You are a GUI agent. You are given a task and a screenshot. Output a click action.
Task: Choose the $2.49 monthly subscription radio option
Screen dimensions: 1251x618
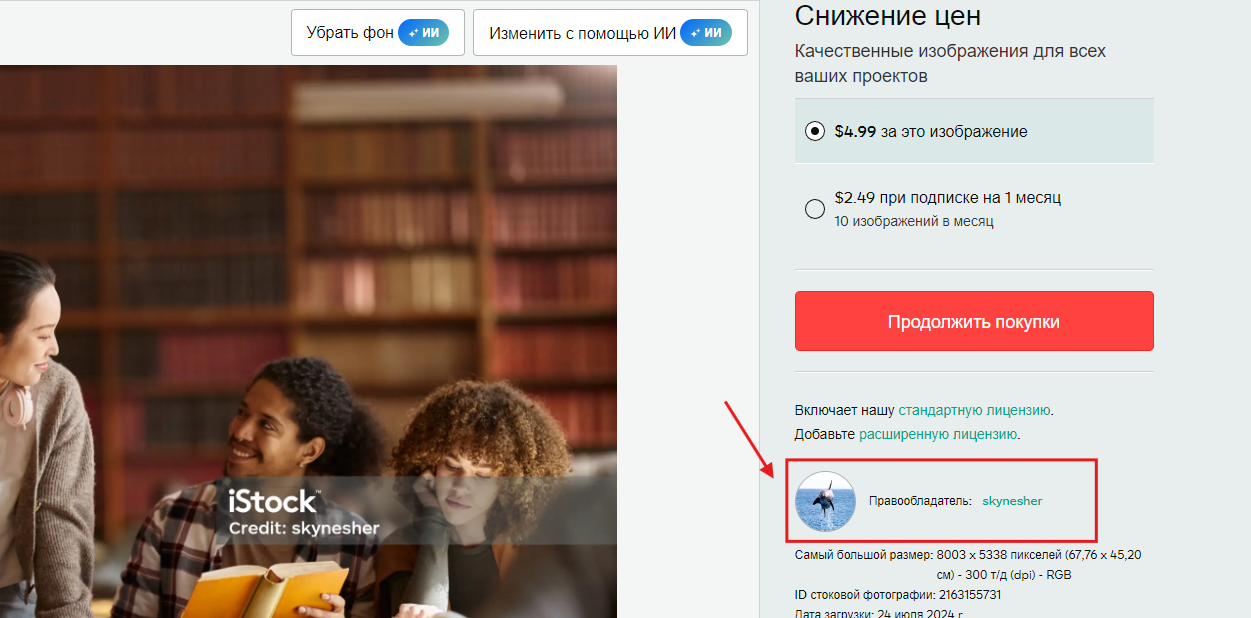pos(815,209)
